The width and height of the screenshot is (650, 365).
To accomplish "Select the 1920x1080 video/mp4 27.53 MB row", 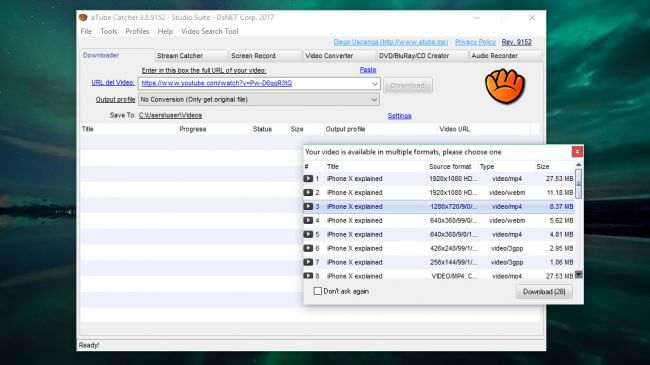I will tap(439, 179).
